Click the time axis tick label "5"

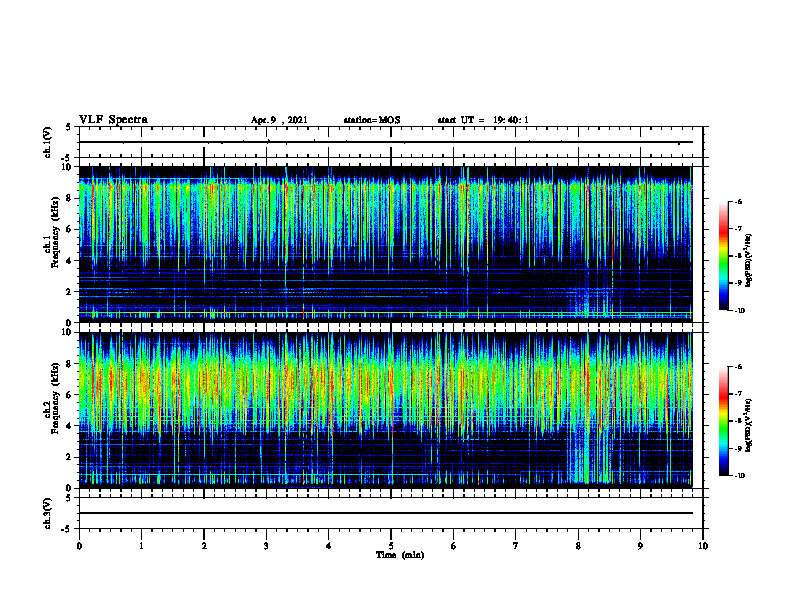(x=391, y=546)
